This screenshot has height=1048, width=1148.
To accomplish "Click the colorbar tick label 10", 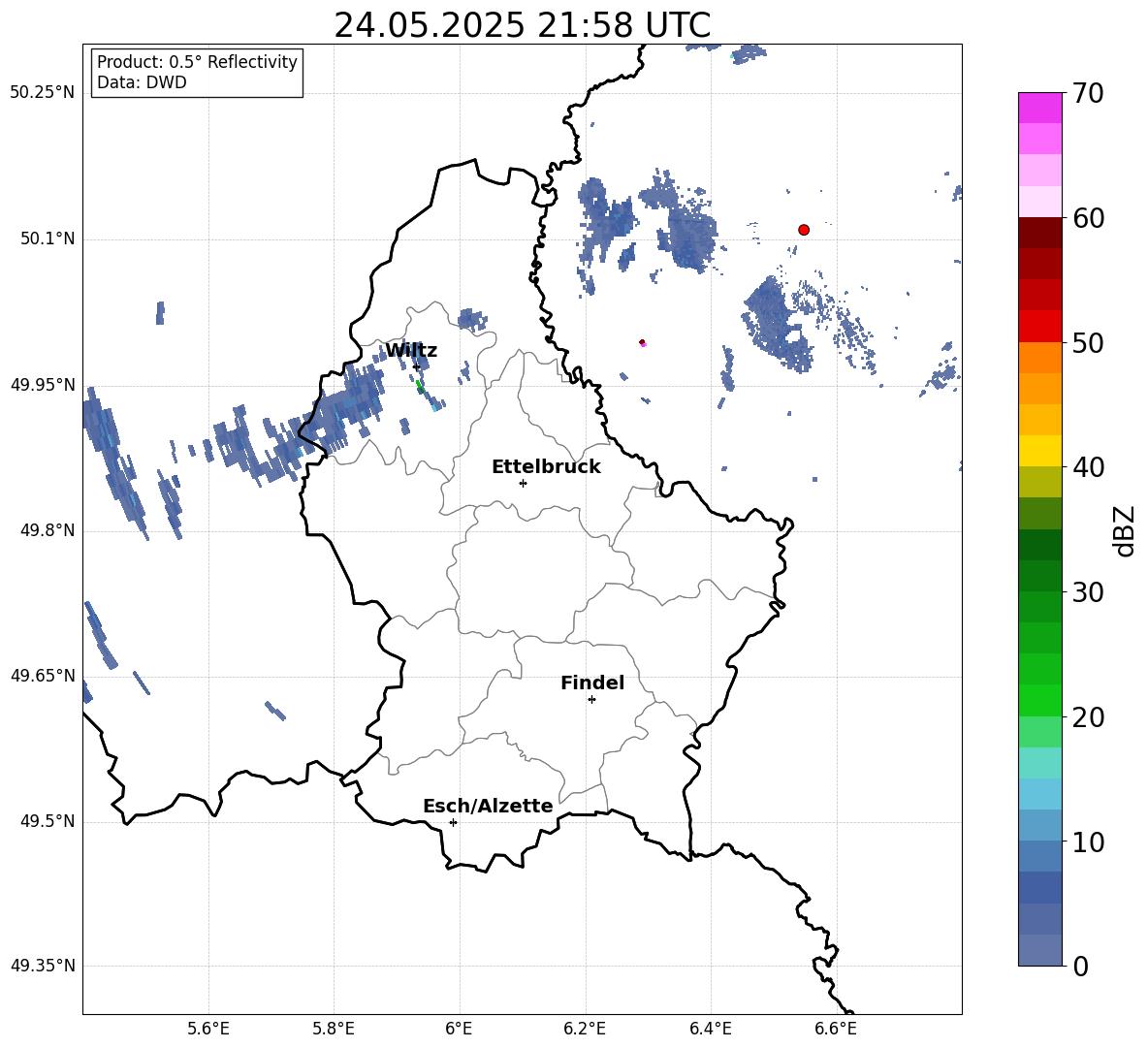I will point(1088,842).
